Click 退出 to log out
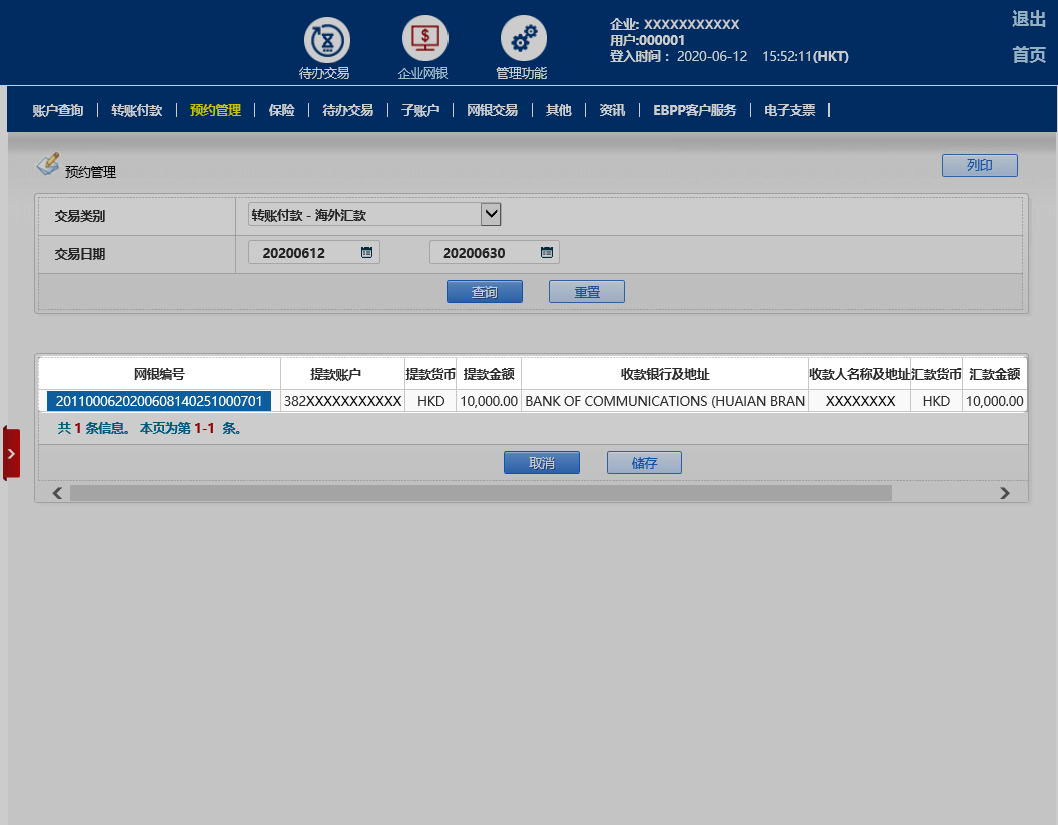1058x825 pixels. point(1028,19)
